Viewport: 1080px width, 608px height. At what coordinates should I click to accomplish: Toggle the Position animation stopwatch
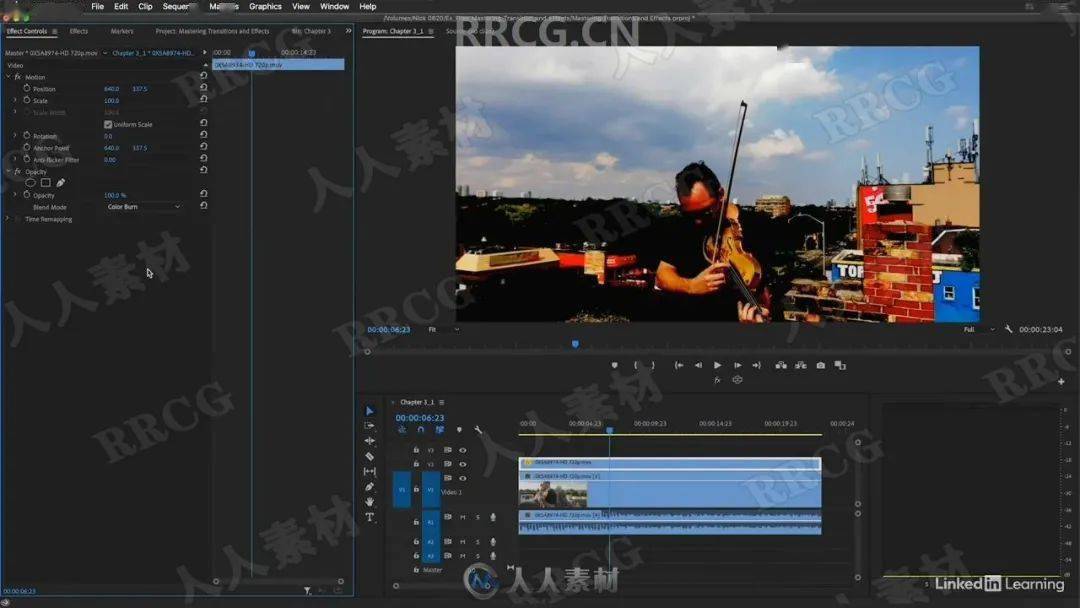[x=26, y=89]
